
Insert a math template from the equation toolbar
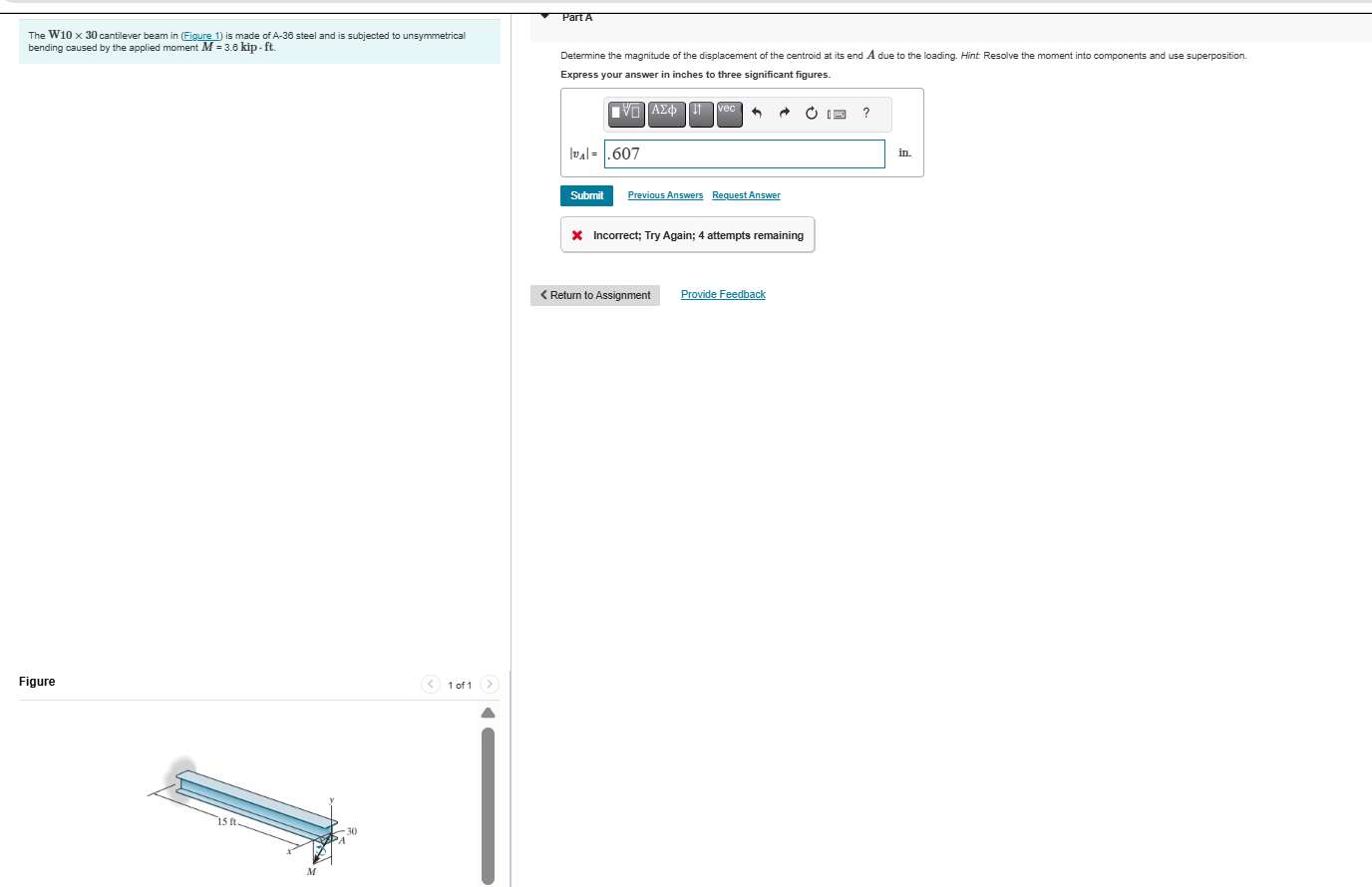coord(625,114)
